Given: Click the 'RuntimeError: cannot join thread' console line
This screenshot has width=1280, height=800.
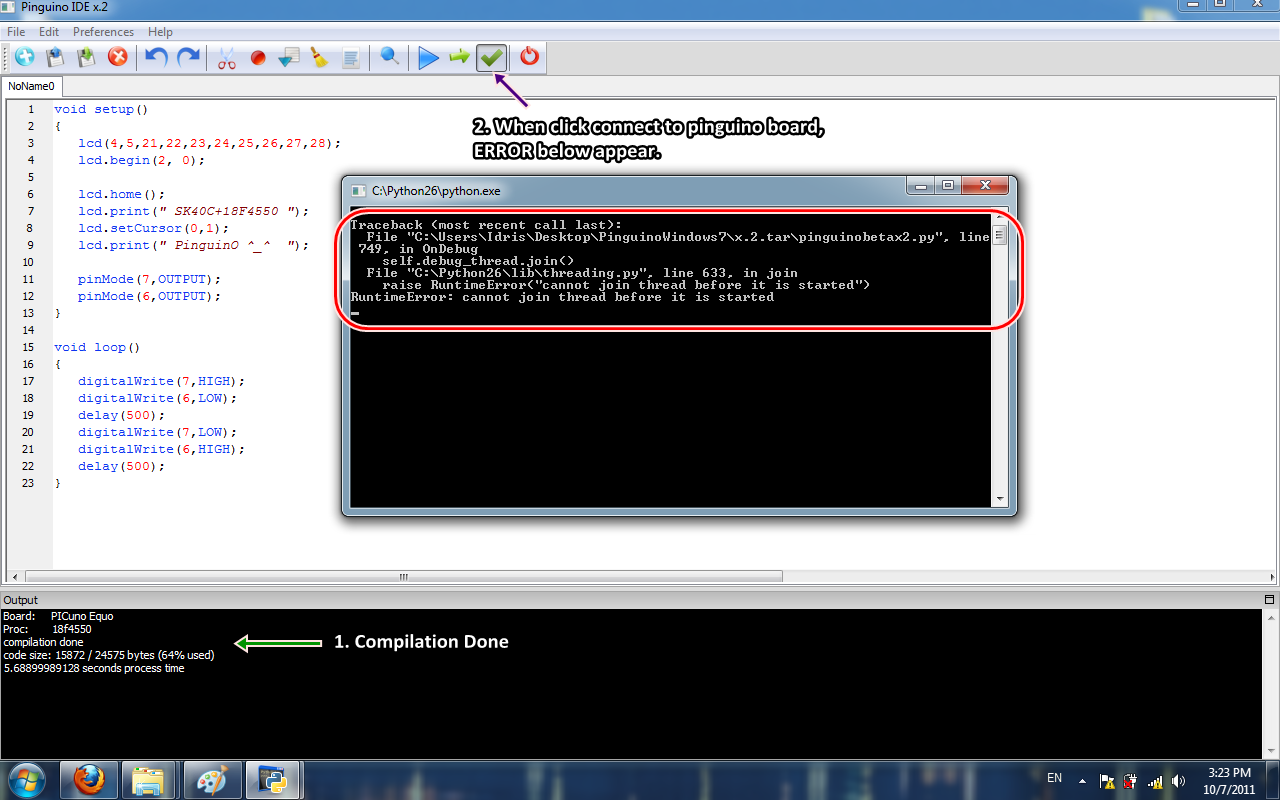Looking at the screenshot, I should pos(562,297).
